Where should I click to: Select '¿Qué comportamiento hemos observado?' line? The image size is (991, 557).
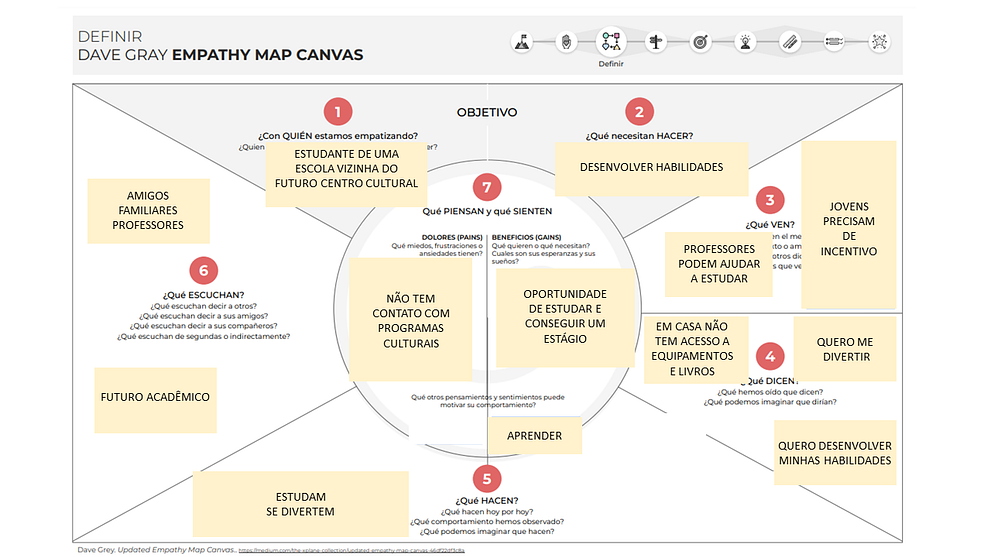(x=487, y=522)
